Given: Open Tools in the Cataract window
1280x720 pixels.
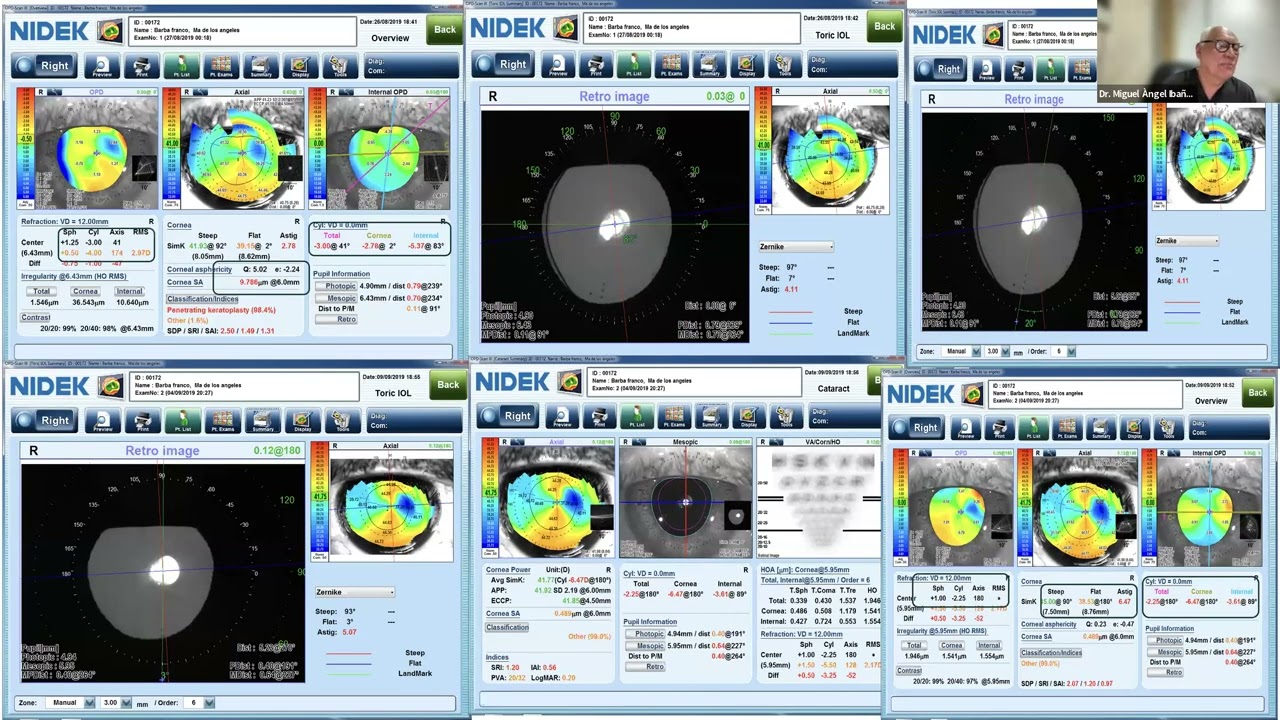Looking at the screenshot, I should [787, 417].
